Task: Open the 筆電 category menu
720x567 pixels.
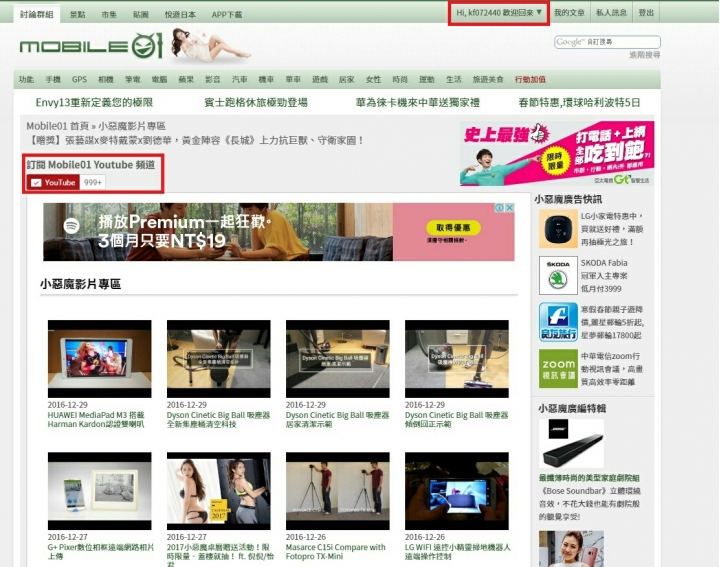Action: coord(133,79)
